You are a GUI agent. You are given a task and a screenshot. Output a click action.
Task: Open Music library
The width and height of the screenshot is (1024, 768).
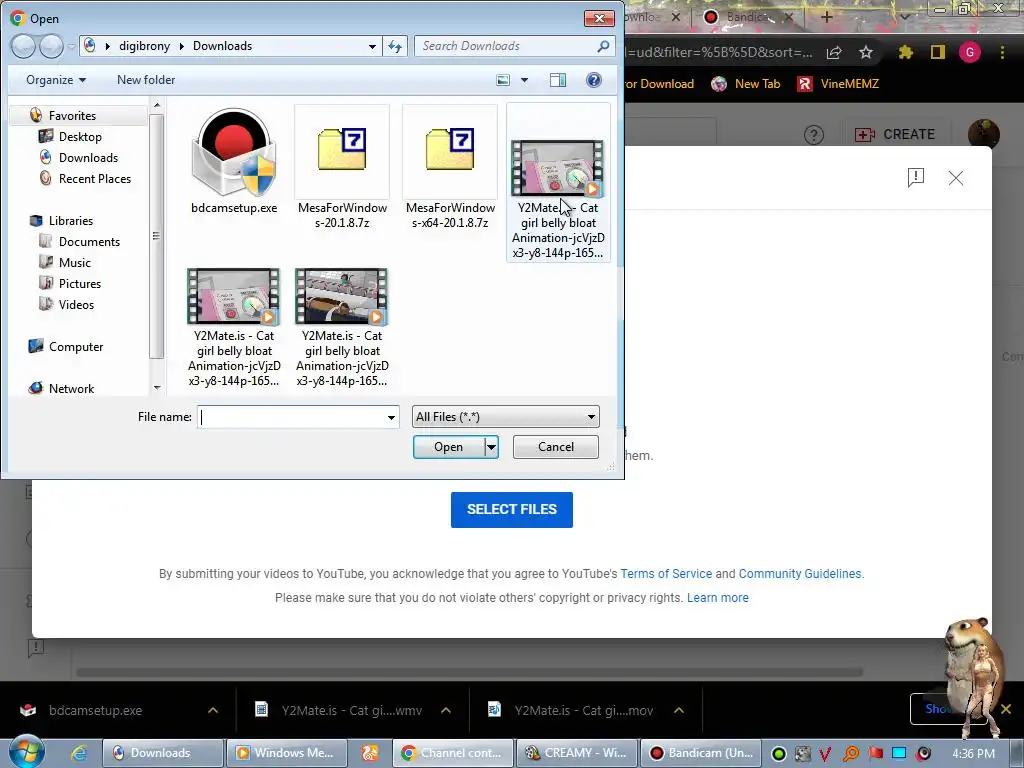[x=74, y=263]
